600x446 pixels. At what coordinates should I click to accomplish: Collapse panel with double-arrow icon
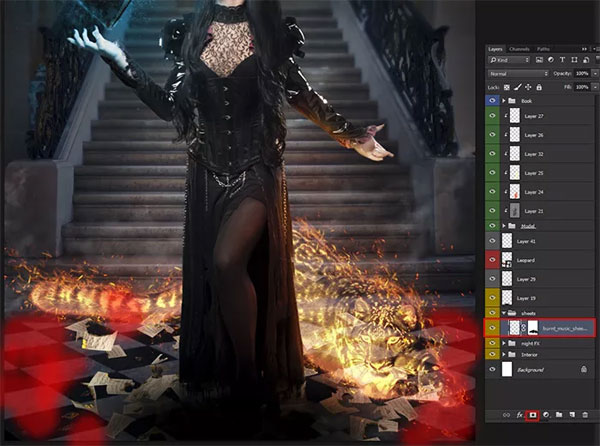point(584,49)
